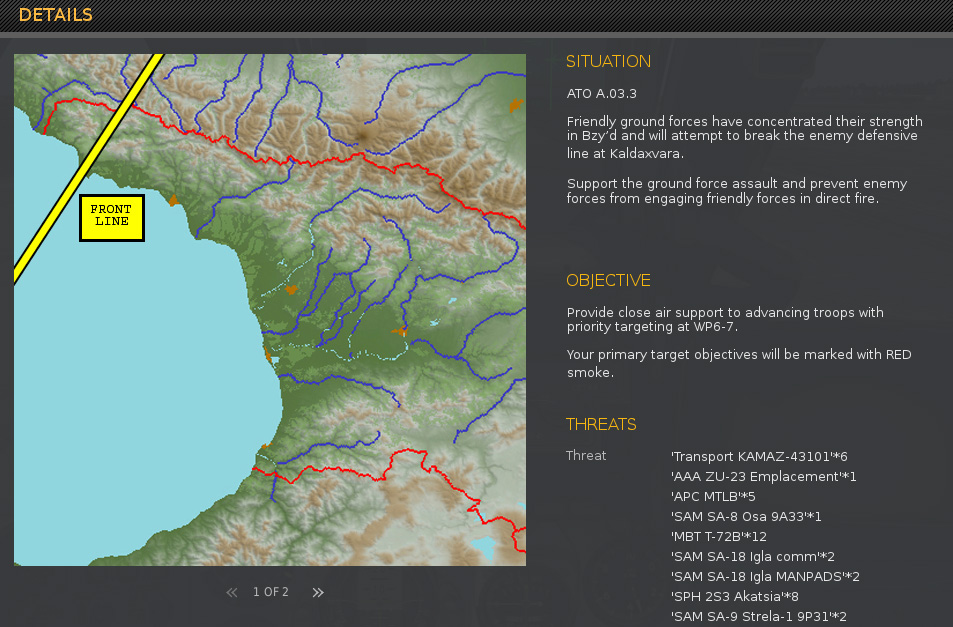This screenshot has width=953, height=627.
Task: Select the 'SAM SA-18 Igla comm'*2 entry
Action: [753, 557]
